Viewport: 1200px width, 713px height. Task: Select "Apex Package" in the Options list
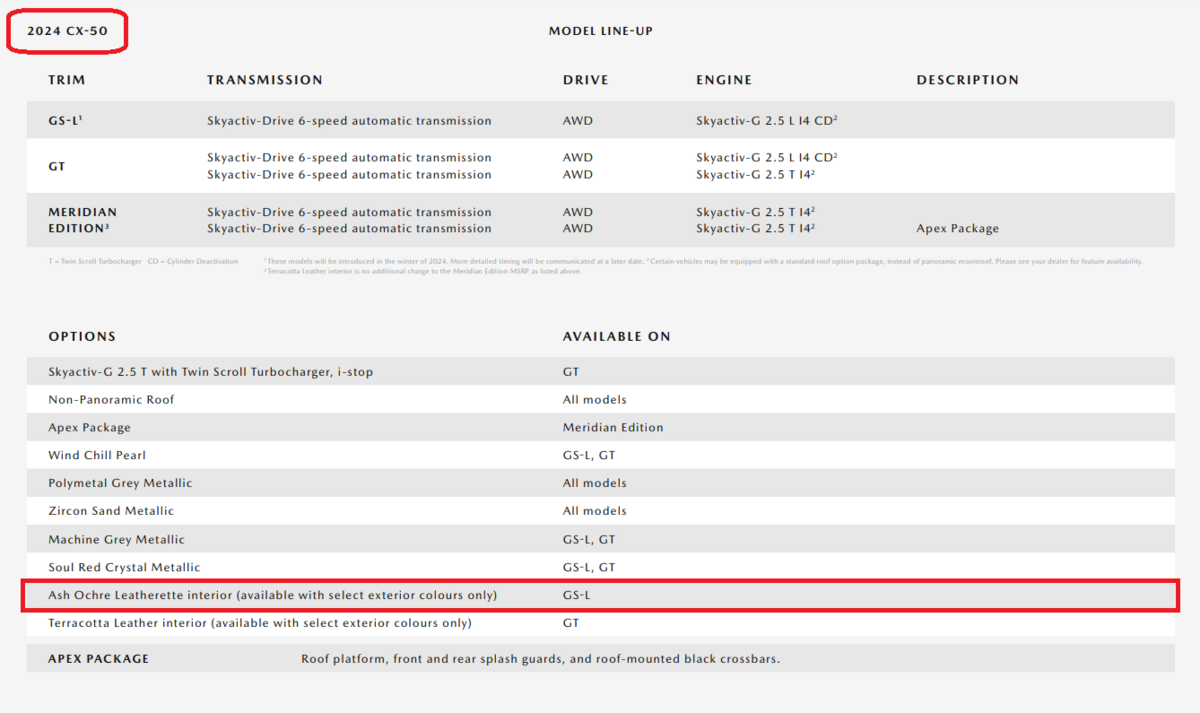pyautogui.click(x=89, y=427)
